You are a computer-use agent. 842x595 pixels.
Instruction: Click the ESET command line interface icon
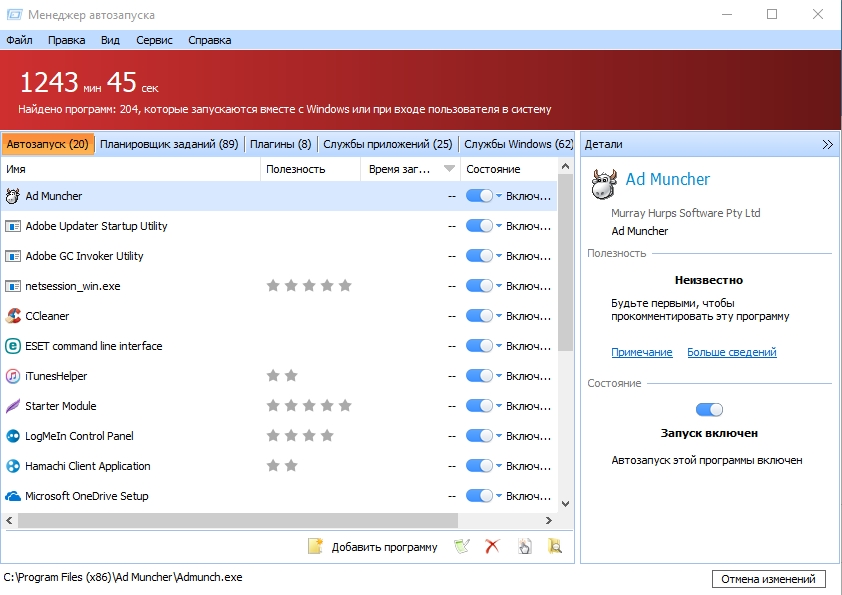tap(14, 346)
